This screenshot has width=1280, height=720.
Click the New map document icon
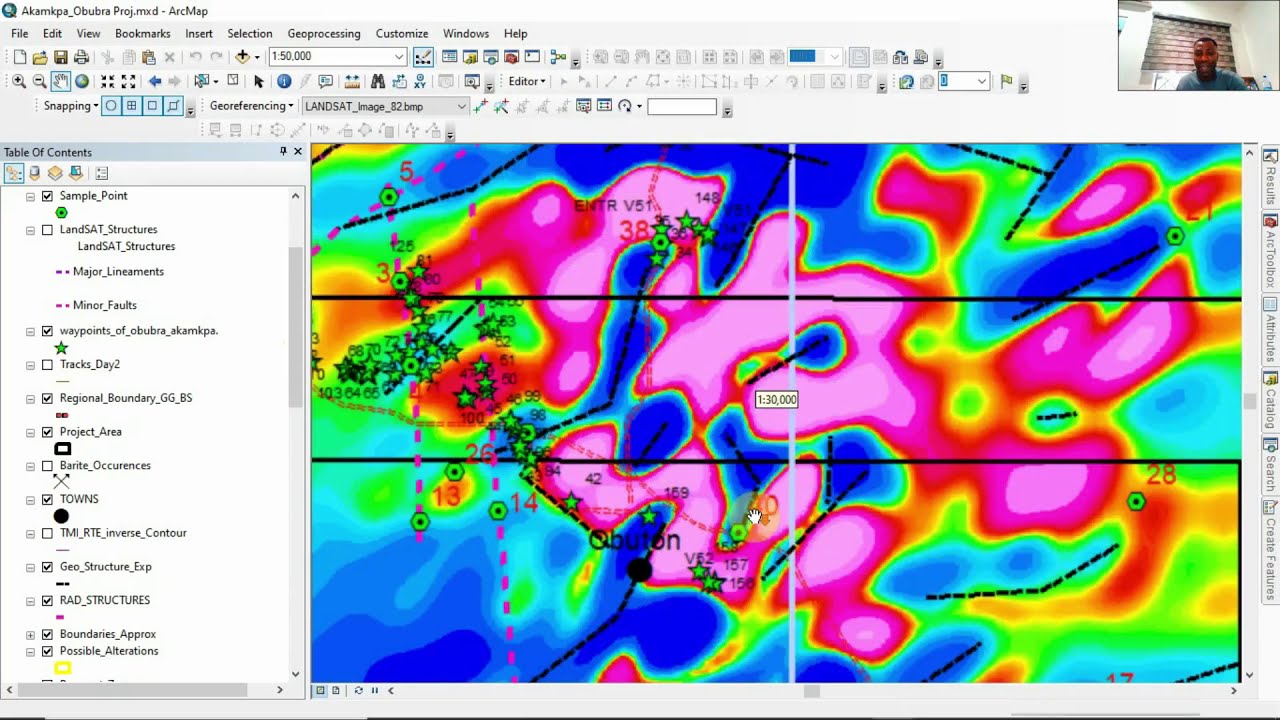coord(19,57)
